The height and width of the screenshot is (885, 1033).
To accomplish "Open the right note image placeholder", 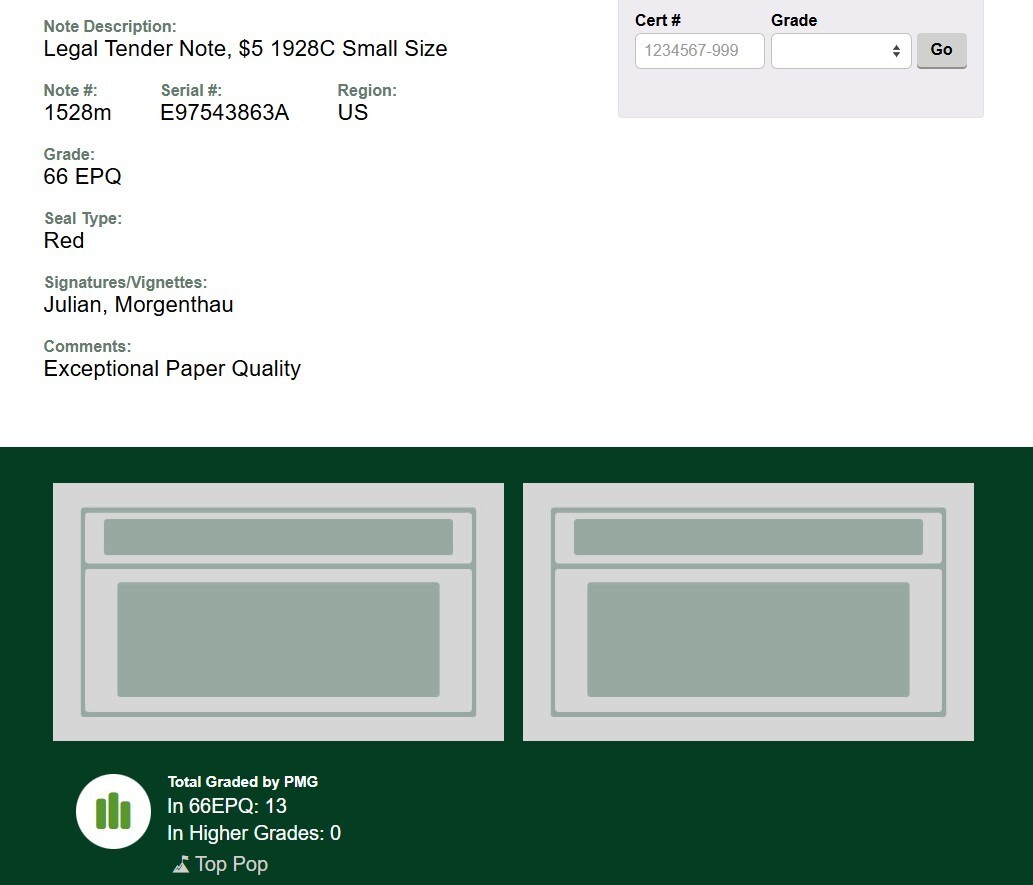I will (x=748, y=612).
